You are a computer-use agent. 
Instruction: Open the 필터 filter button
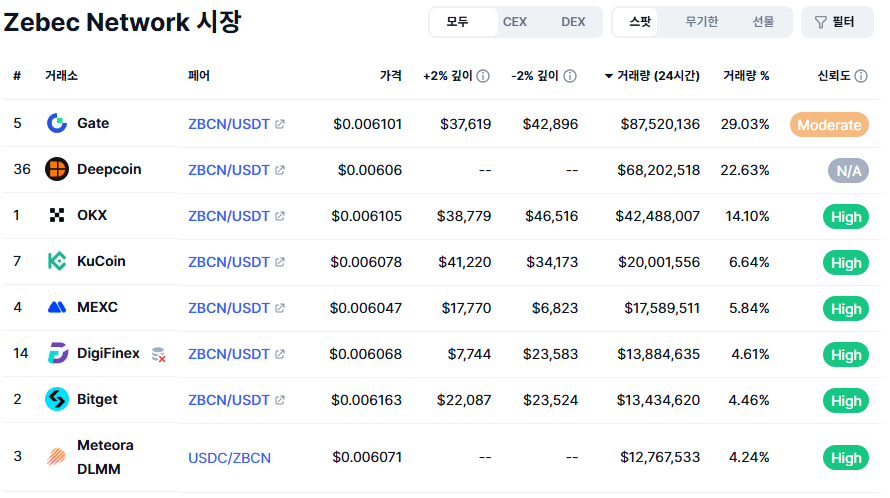(837, 22)
